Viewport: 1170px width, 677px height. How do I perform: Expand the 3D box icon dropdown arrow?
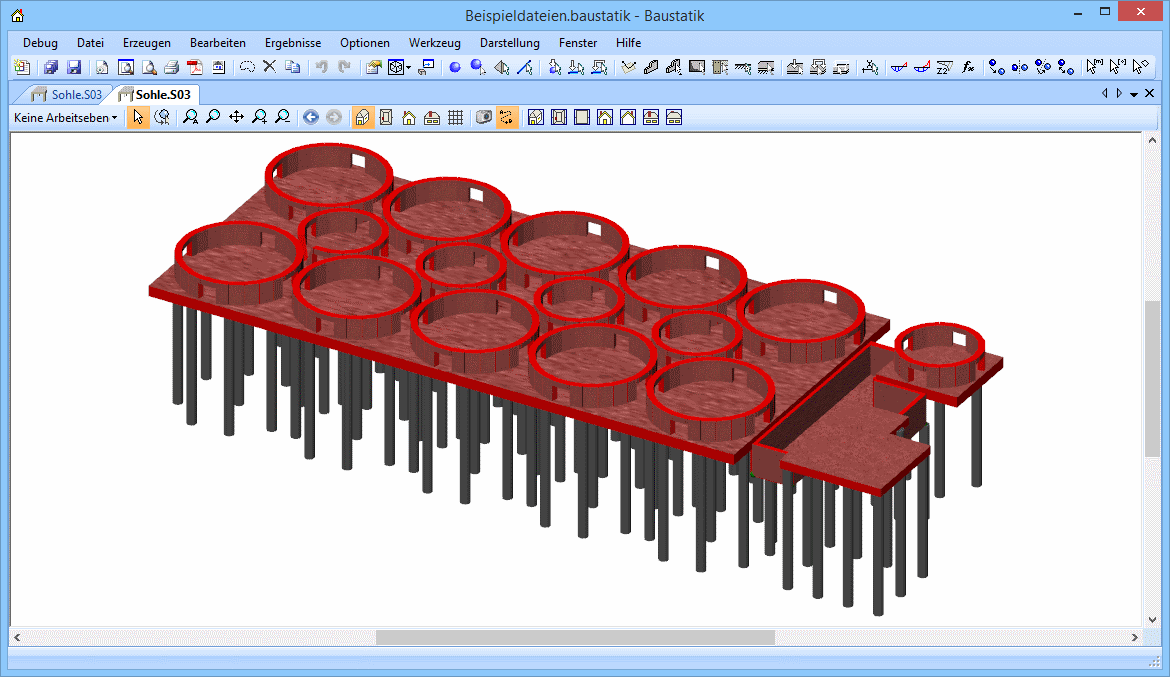click(408, 68)
